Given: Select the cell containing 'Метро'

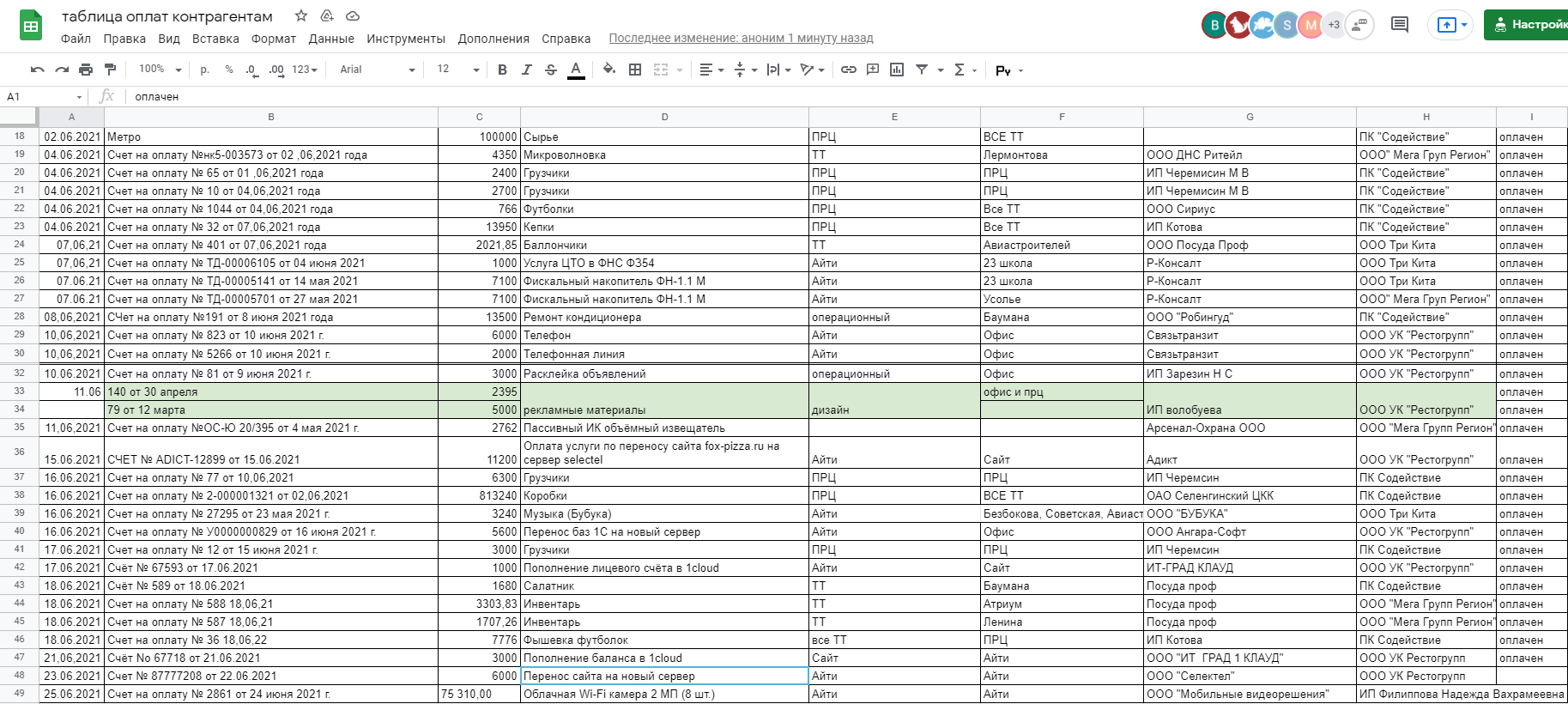Looking at the screenshot, I should pyautogui.click(x=271, y=137).
